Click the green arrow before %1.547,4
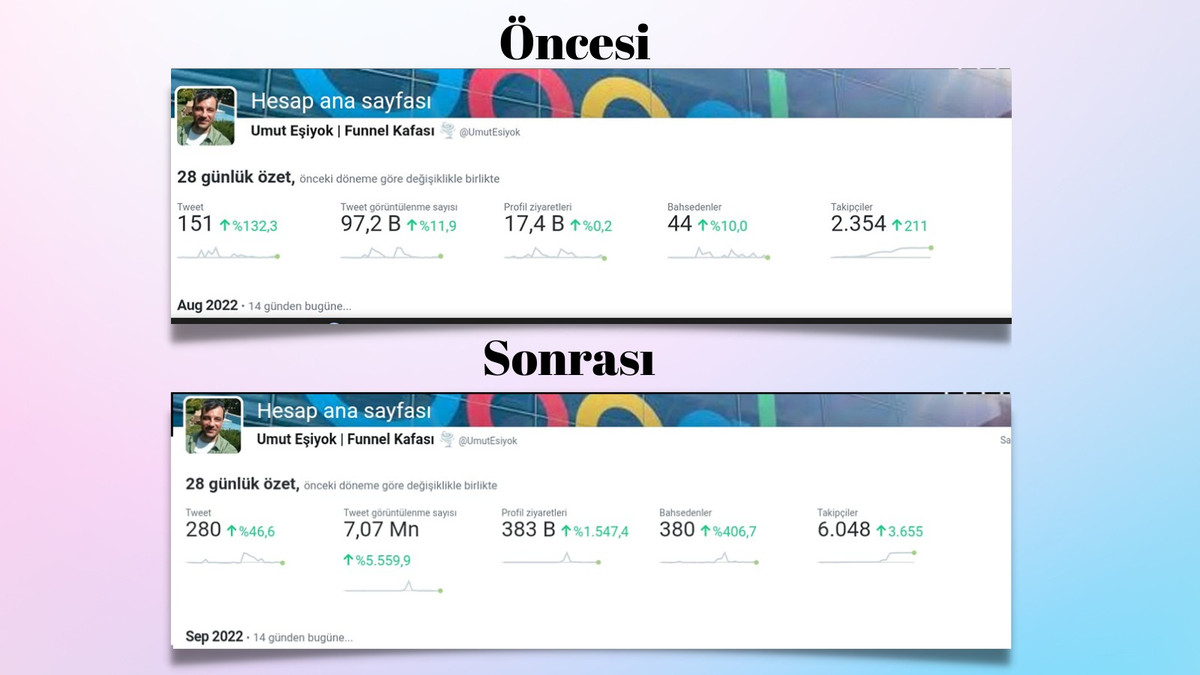The height and width of the screenshot is (675, 1200). click(x=565, y=531)
